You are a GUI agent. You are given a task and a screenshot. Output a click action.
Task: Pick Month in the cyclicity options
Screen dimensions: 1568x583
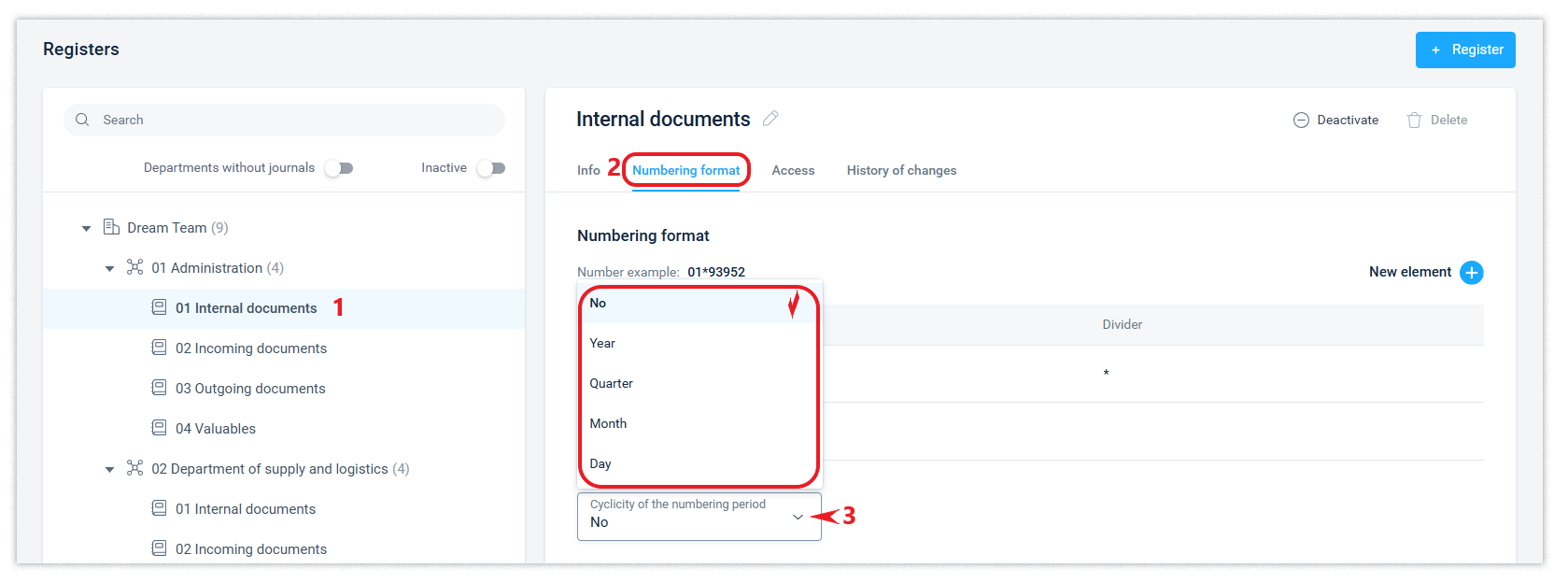[x=608, y=423]
